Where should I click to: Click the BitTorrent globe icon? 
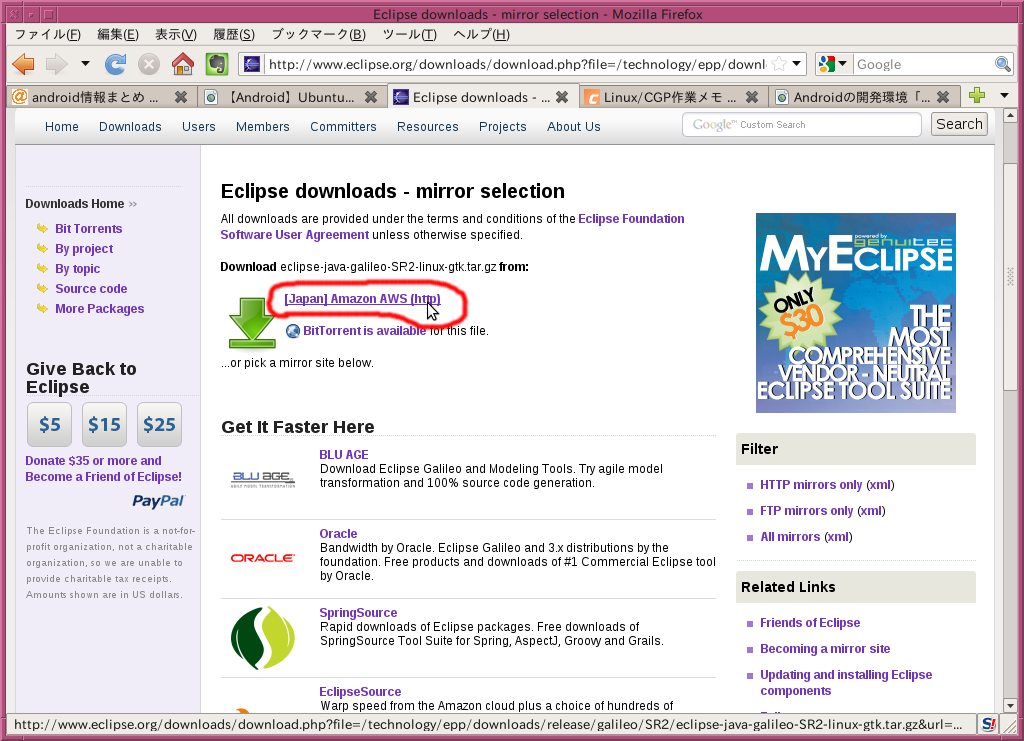(x=293, y=331)
